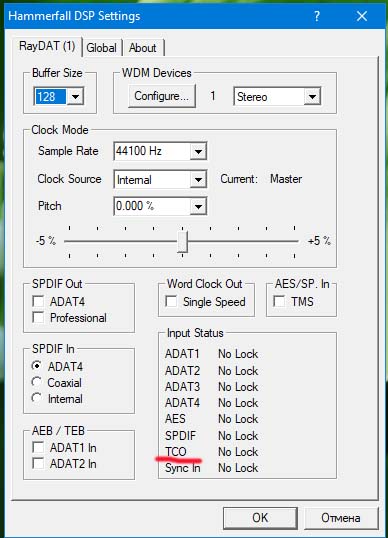
Task: Click the Current: Master clock text
Action: click(261, 179)
